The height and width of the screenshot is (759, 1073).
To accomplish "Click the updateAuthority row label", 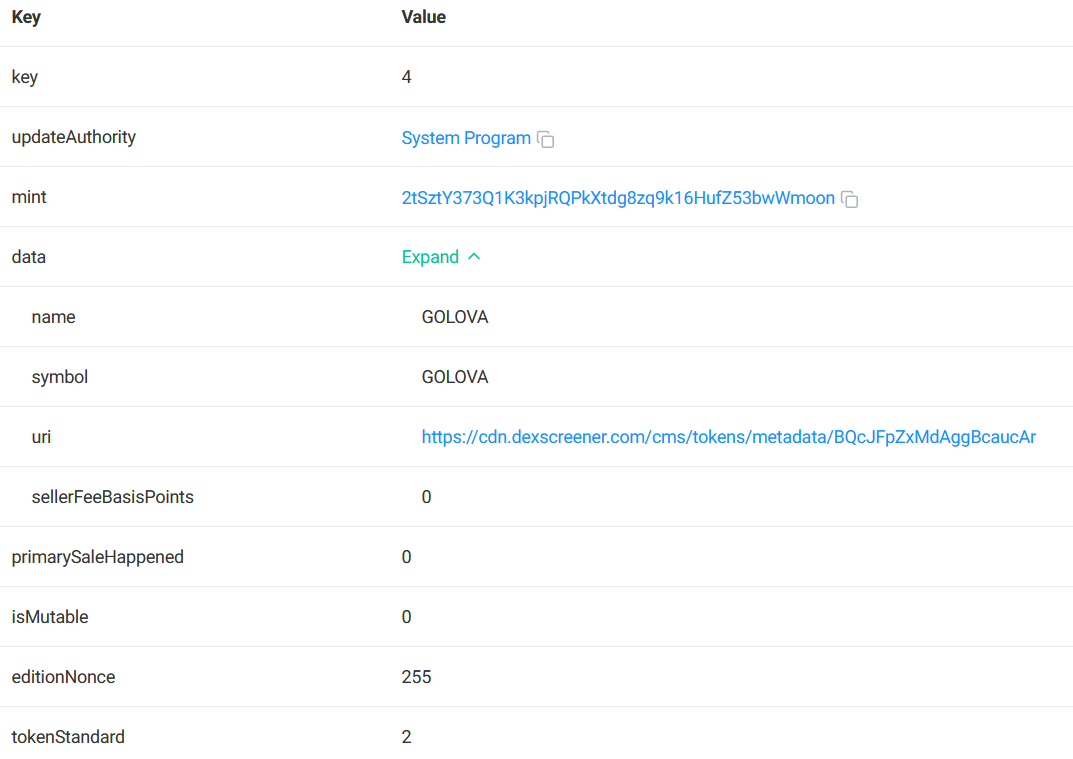I will pyautogui.click(x=74, y=137).
